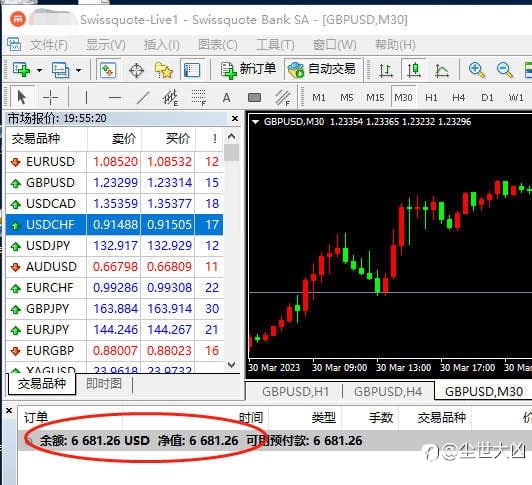Select the cursor arrow tool

click(x=21, y=98)
